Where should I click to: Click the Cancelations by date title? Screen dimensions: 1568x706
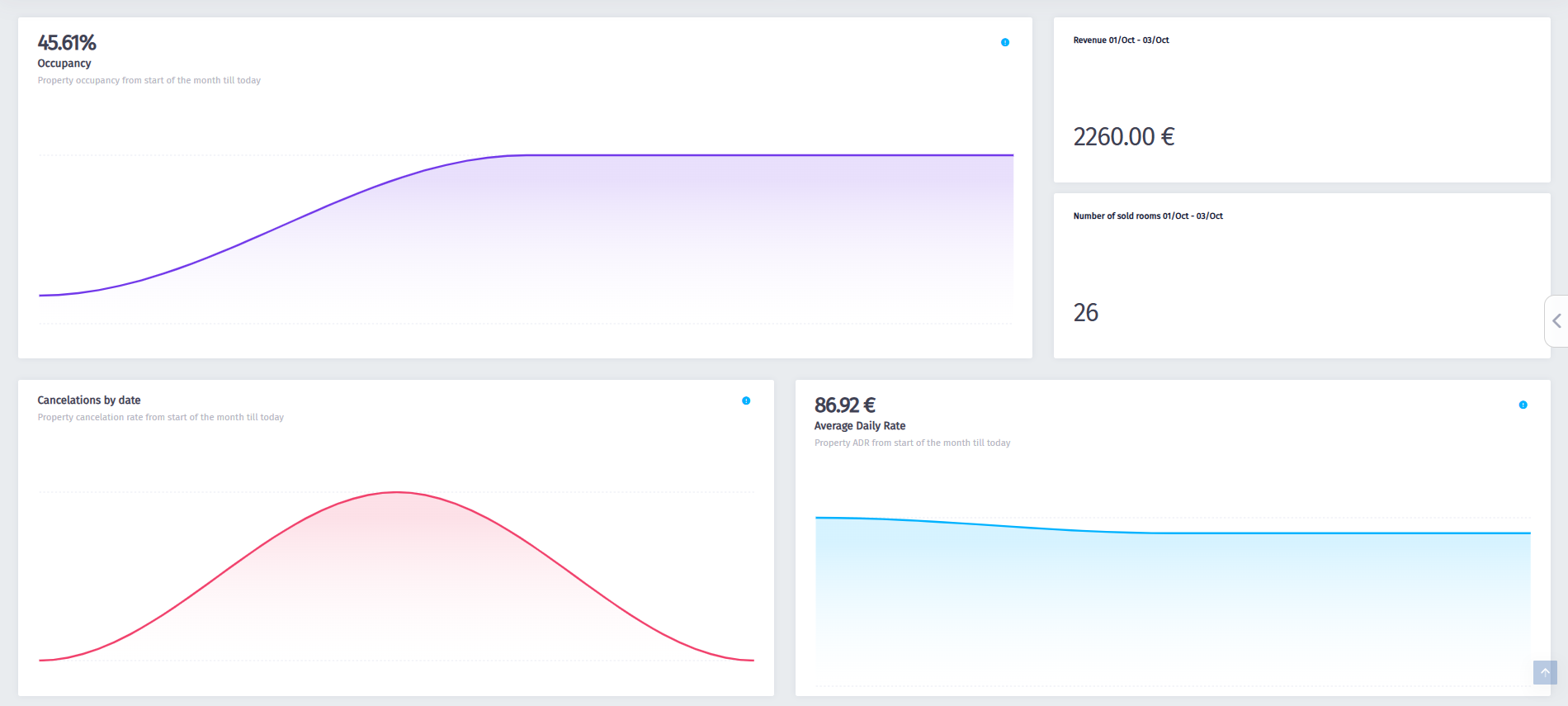(x=89, y=400)
